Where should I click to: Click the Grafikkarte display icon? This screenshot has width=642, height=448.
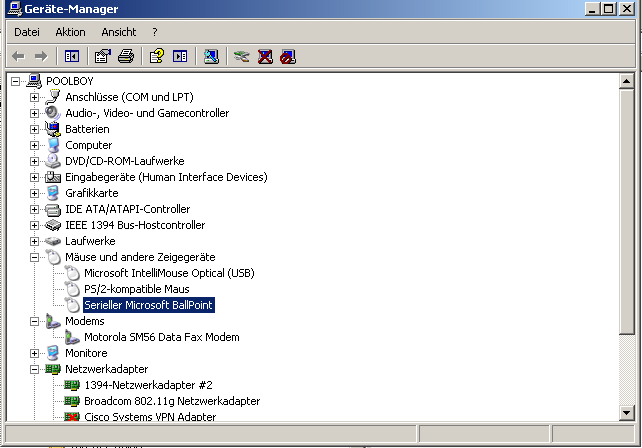[52, 193]
